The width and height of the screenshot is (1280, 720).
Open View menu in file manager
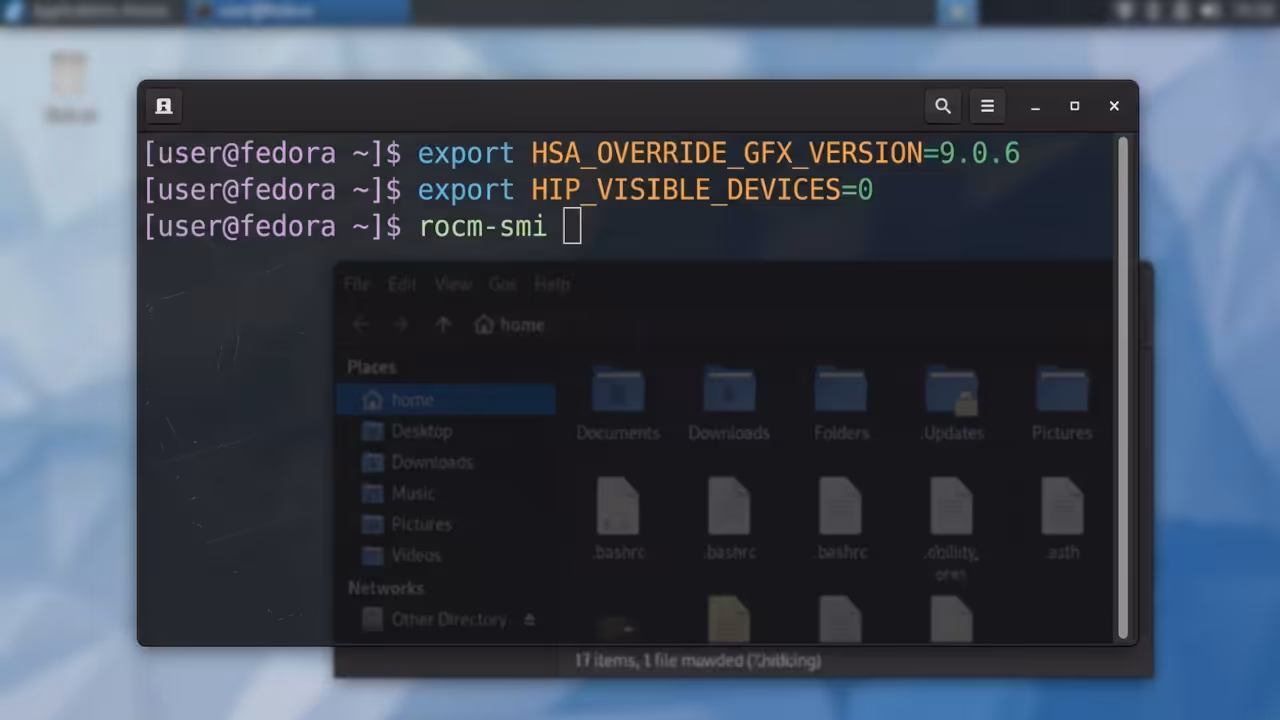point(453,284)
